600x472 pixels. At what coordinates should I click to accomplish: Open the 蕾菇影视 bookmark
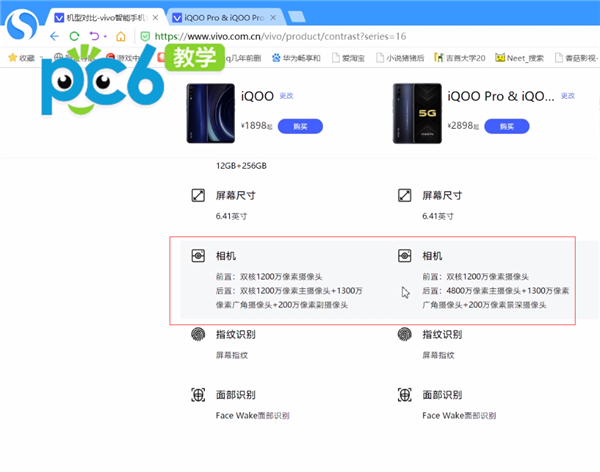pyautogui.click(x=577, y=58)
